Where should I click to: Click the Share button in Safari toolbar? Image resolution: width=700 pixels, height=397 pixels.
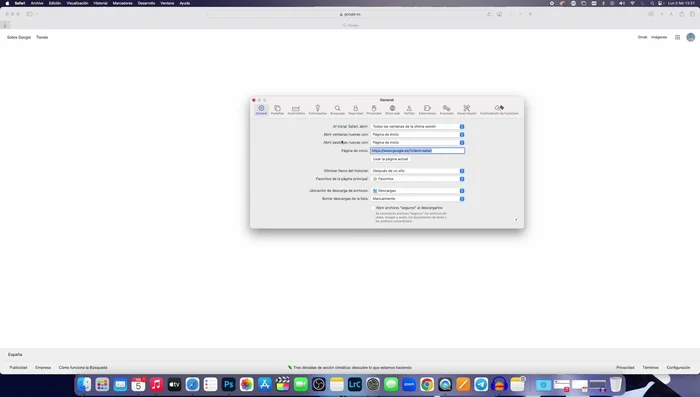(682, 14)
